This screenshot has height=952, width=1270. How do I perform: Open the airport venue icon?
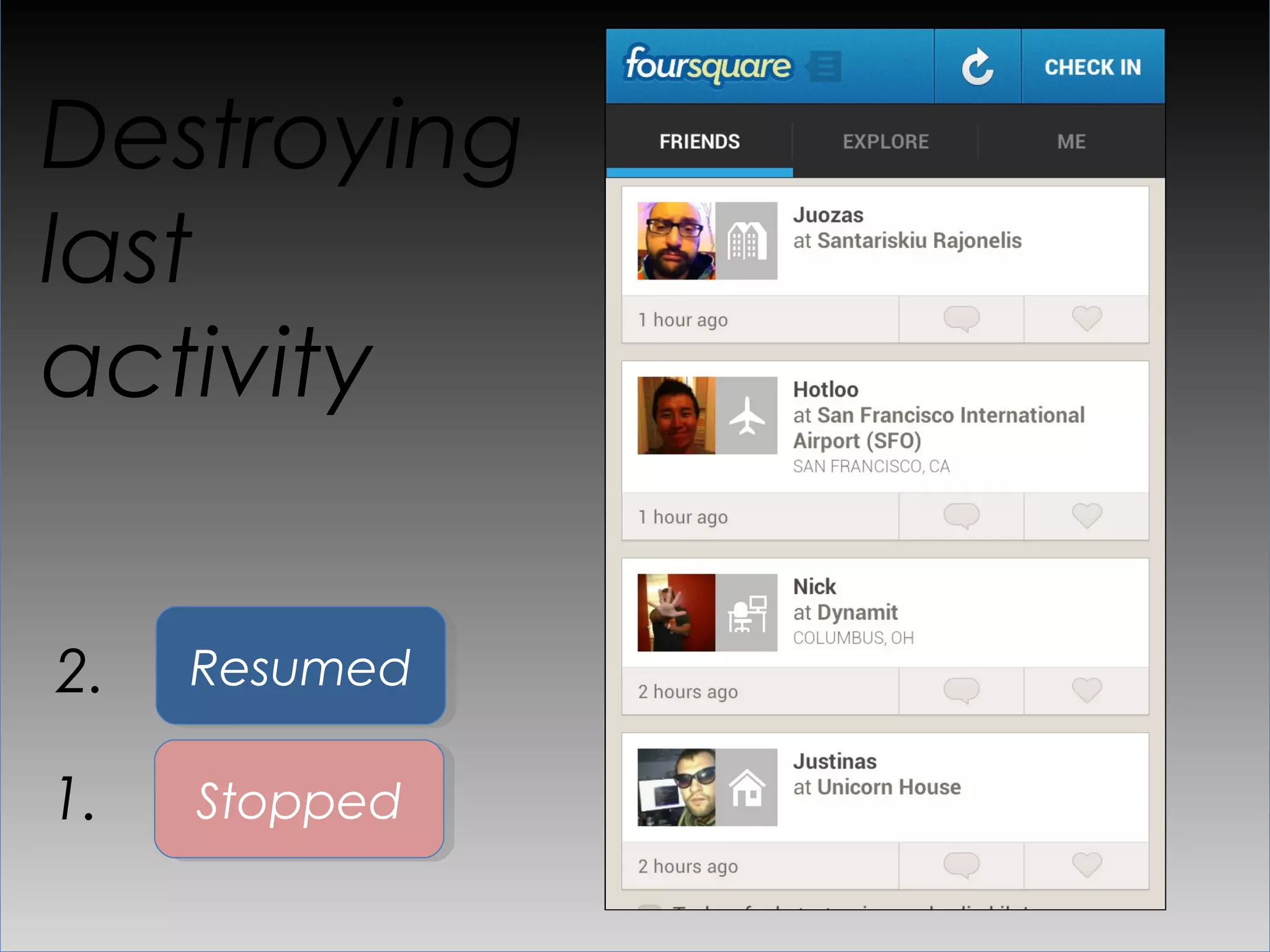[747, 416]
